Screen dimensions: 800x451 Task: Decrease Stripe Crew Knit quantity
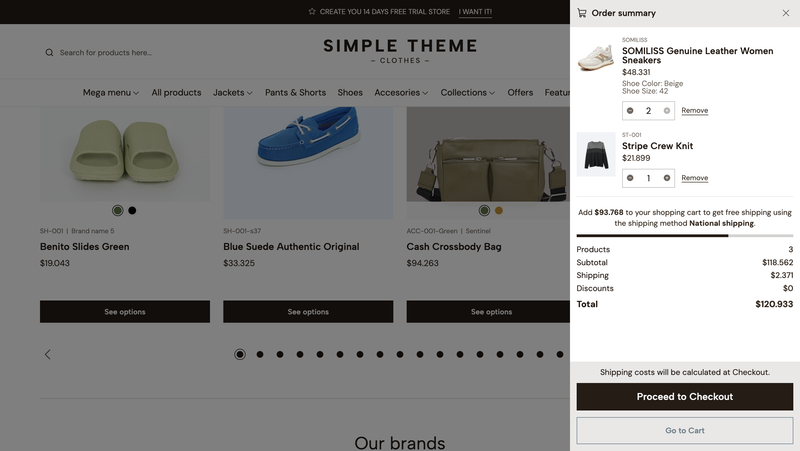coord(630,179)
